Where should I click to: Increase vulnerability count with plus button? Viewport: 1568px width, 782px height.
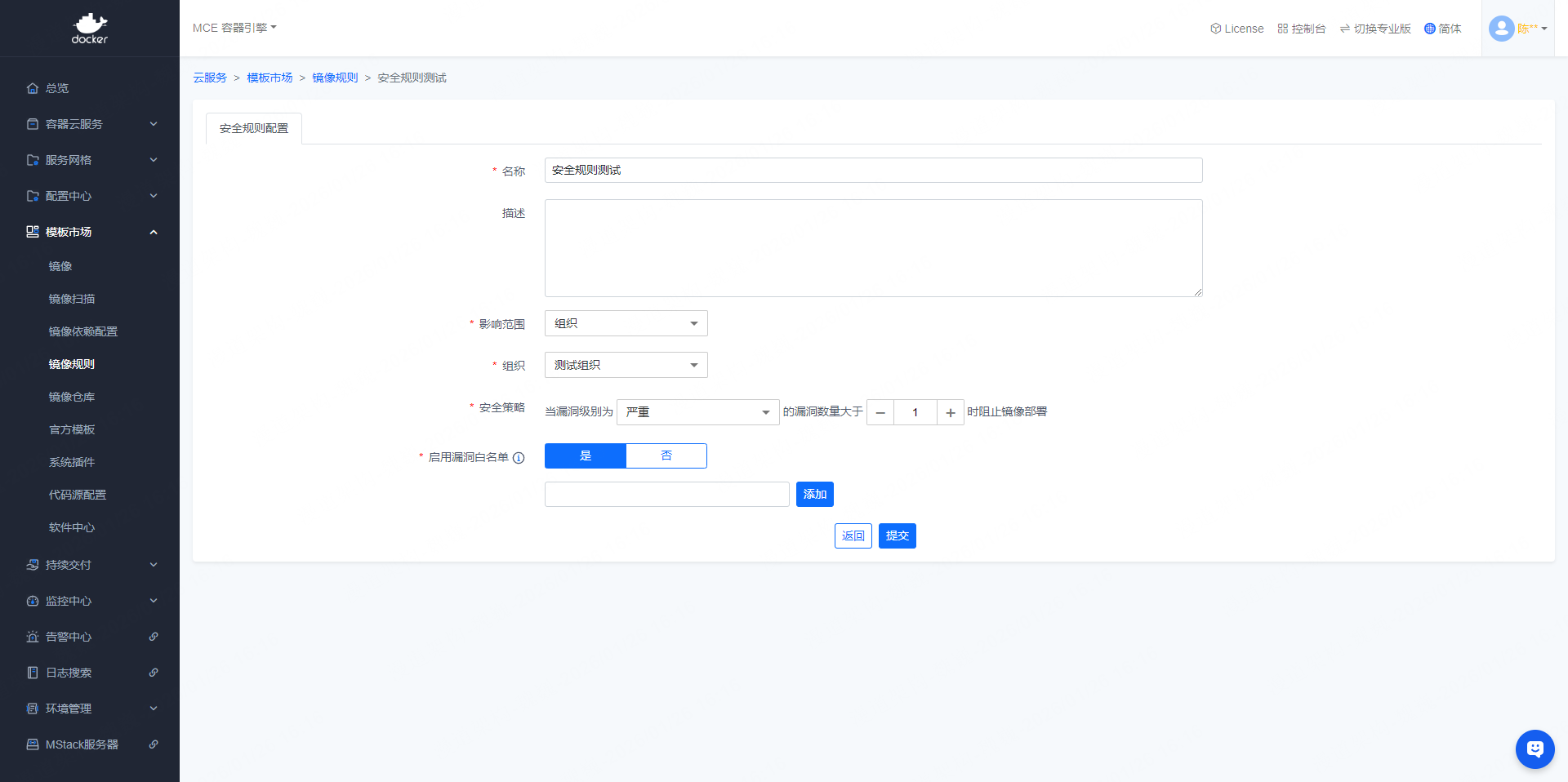click(x=951, y=413)
